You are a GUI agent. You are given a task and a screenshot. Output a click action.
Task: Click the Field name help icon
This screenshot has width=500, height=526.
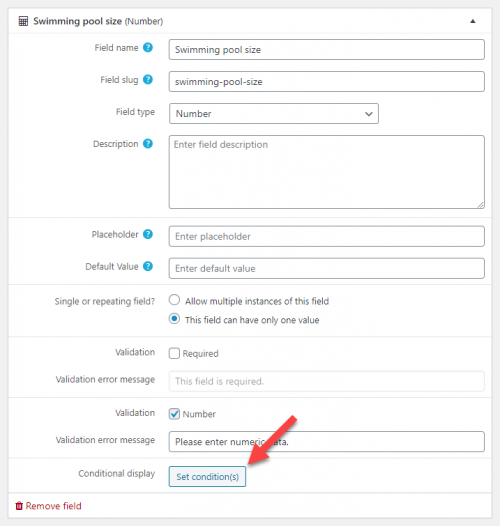pyautogui.click(x=148, y=48)
